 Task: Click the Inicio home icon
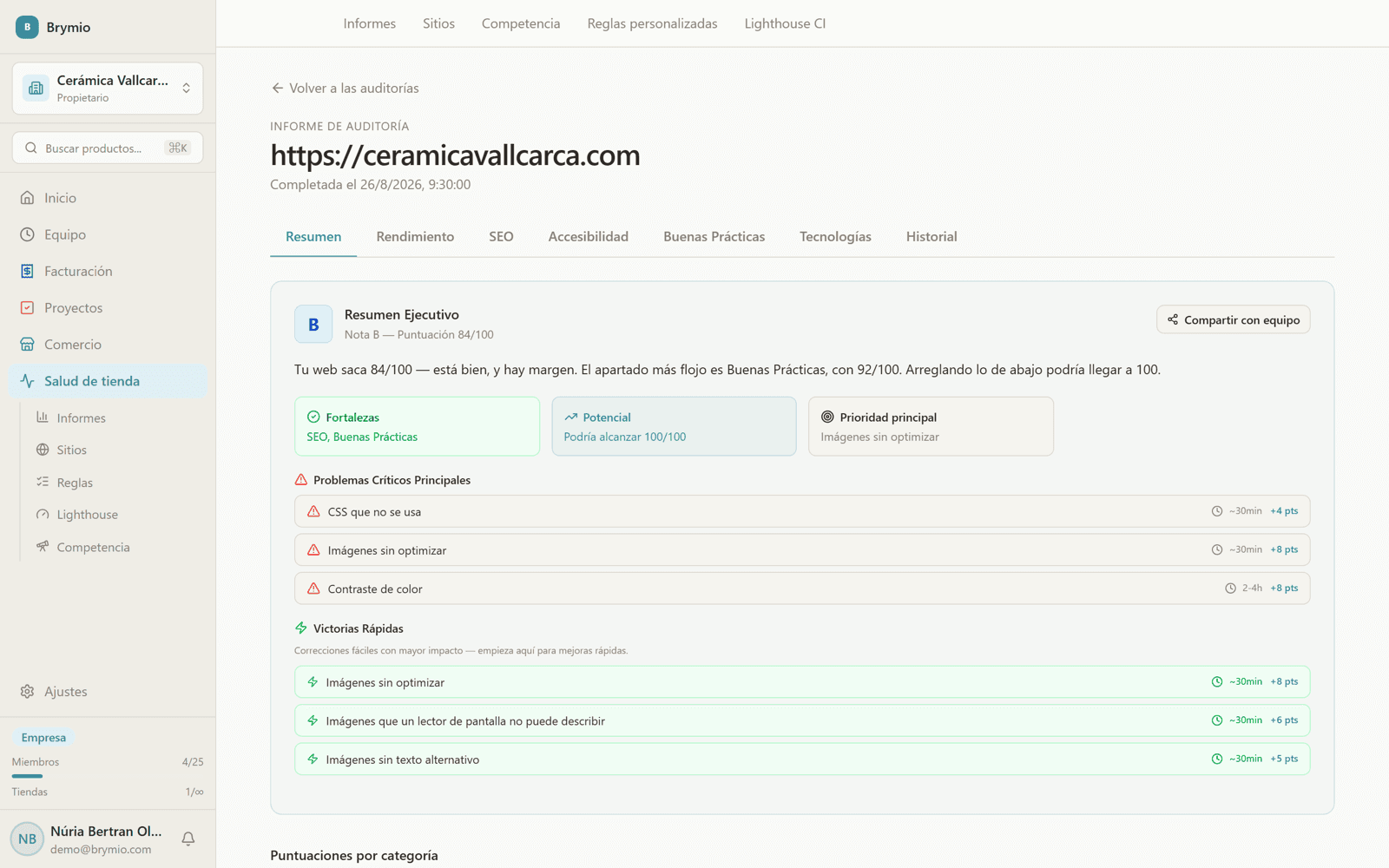tap(28, 198)
